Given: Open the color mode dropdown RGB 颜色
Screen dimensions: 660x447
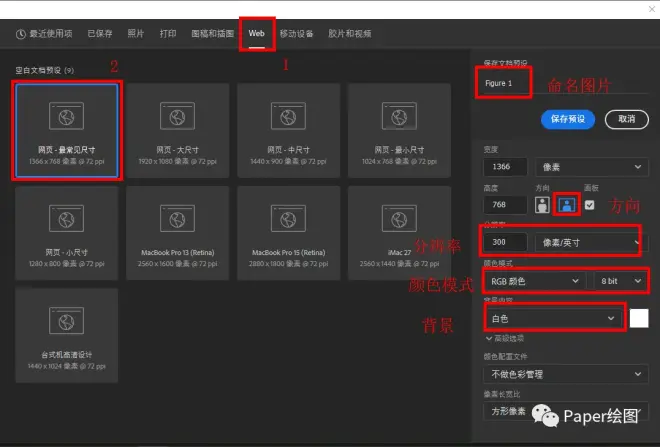Looking at the screenshot, I should tap(535, 281).
